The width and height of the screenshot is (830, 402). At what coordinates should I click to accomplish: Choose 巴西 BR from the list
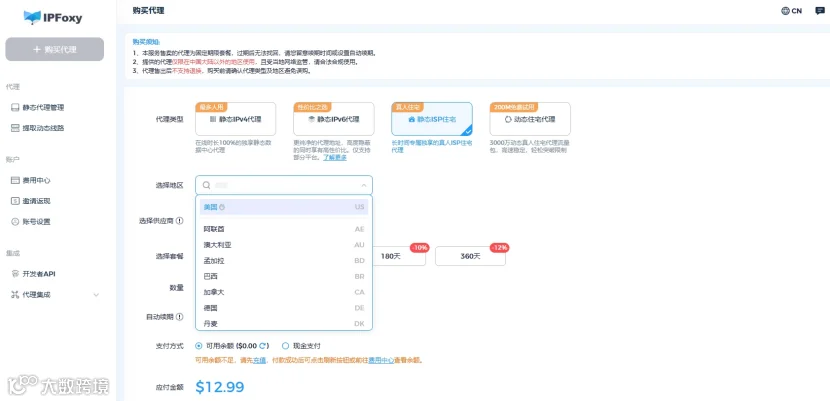point(284,276)
